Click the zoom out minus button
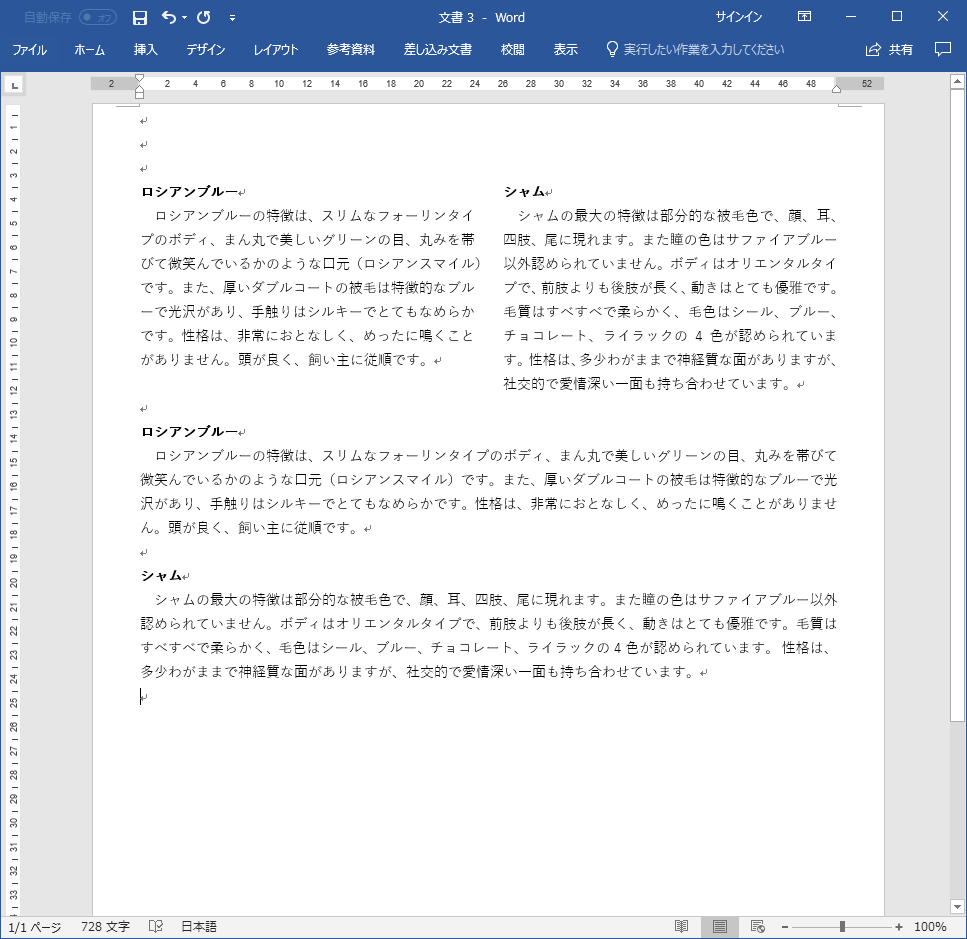Viewport: 967px width, 939px height. click(785, 927)
